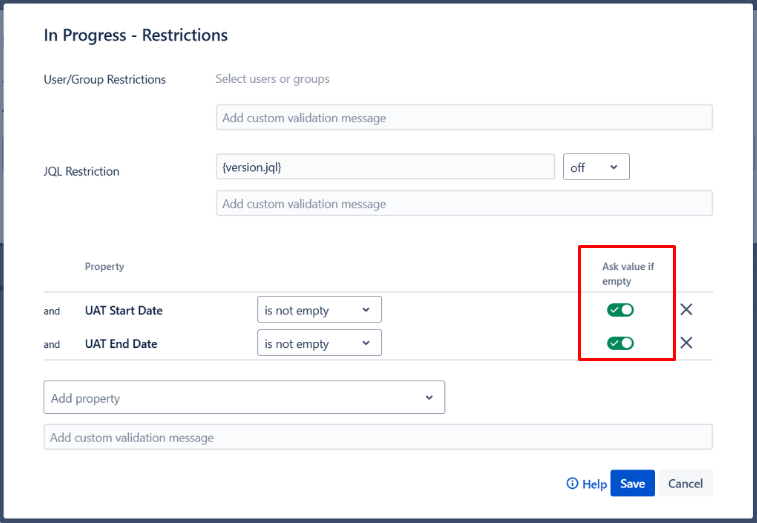Delete the UAT End Date property row

(x=686, y=343)
